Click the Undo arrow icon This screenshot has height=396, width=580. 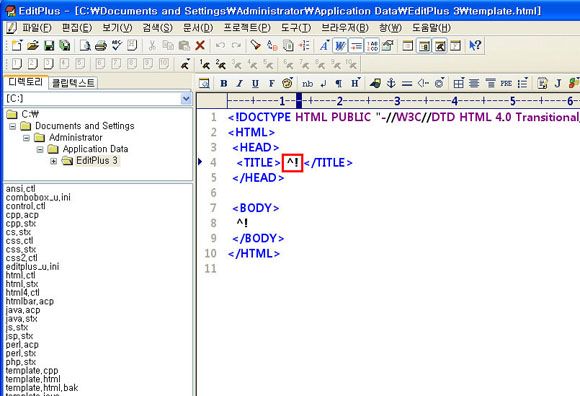[220, 46]
